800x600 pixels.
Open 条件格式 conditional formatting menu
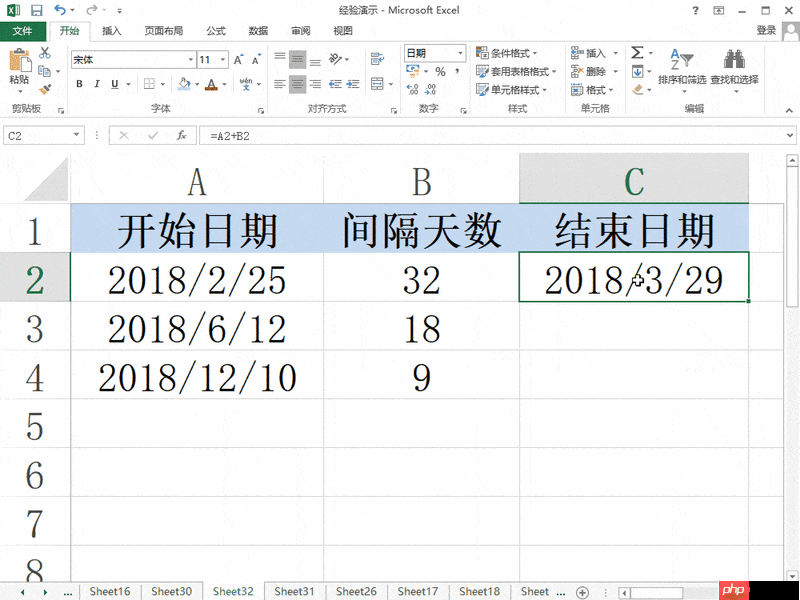tap(507, 53)
